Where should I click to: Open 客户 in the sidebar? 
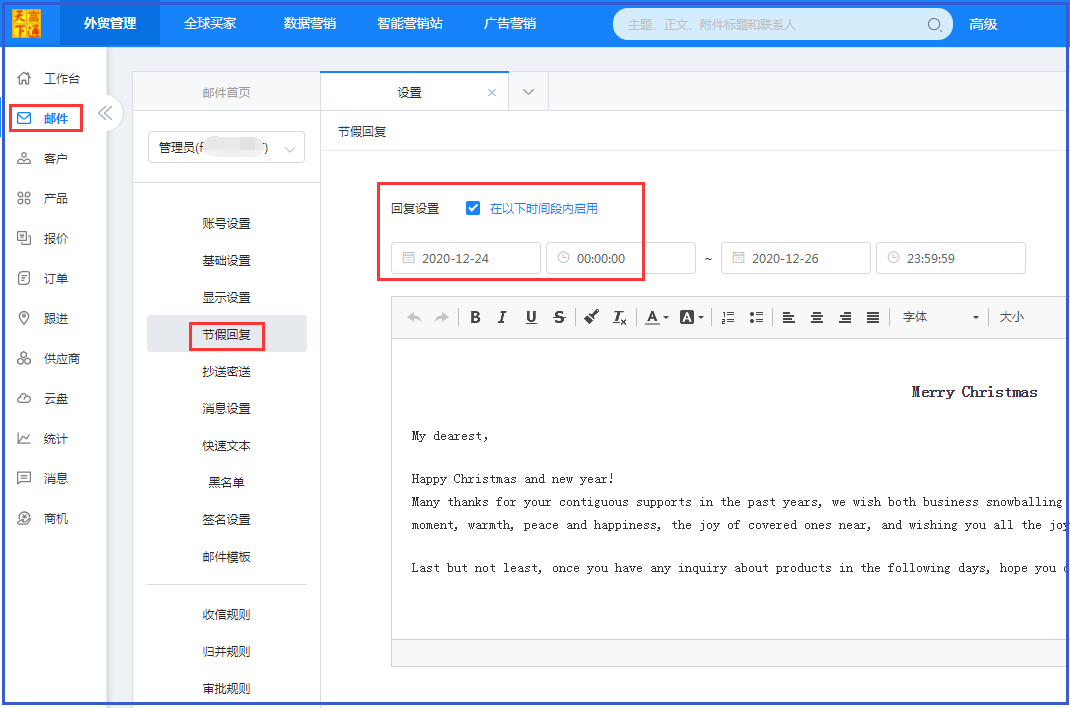click(x=42, y=158)
